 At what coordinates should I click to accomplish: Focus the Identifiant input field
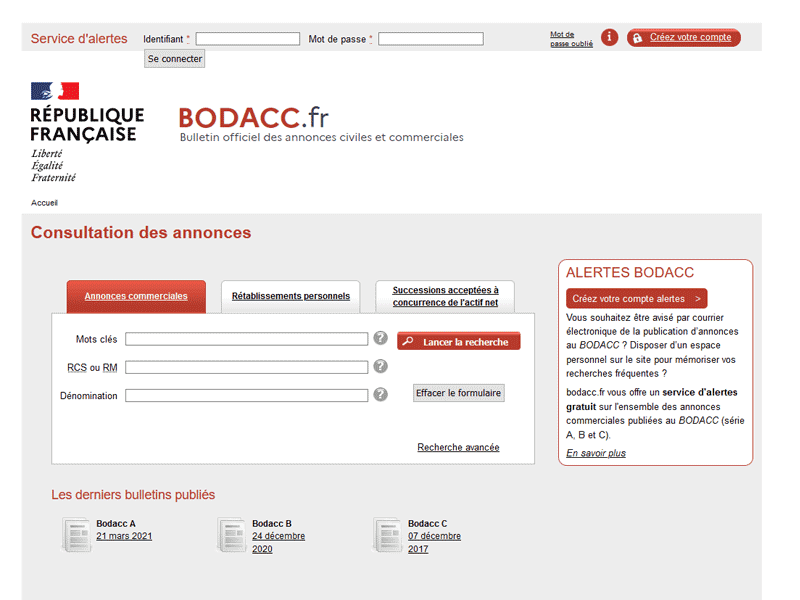248,39
